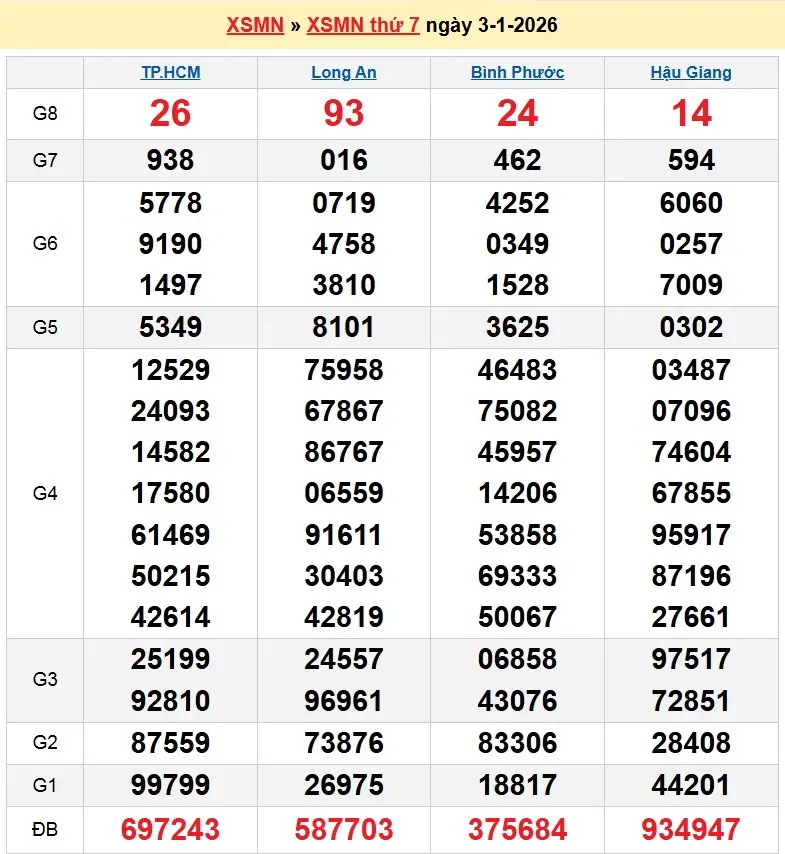Viewport: 785px width, 854px height.
Task: Click the G7 result 462
Action: 517,160
